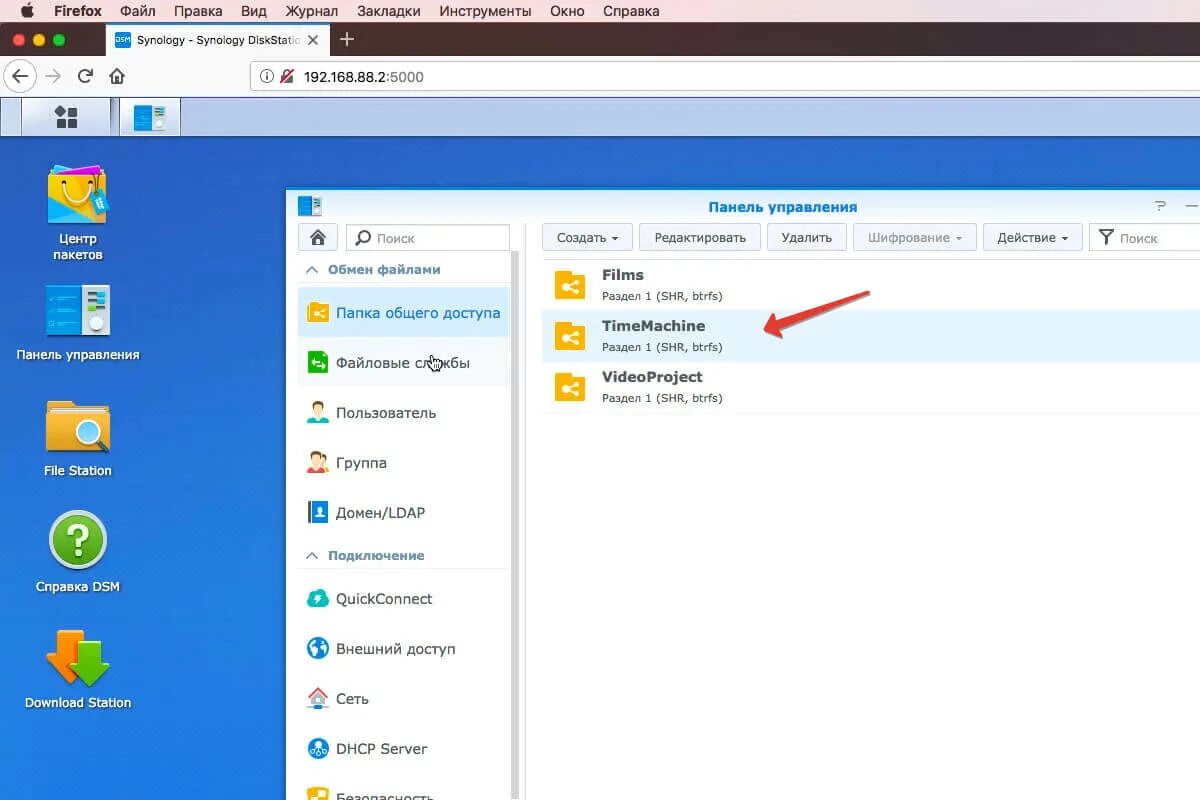The image size is (1200, 800).
Task: Select Synology DiskStation browser tab
Action: coord(218,40)
